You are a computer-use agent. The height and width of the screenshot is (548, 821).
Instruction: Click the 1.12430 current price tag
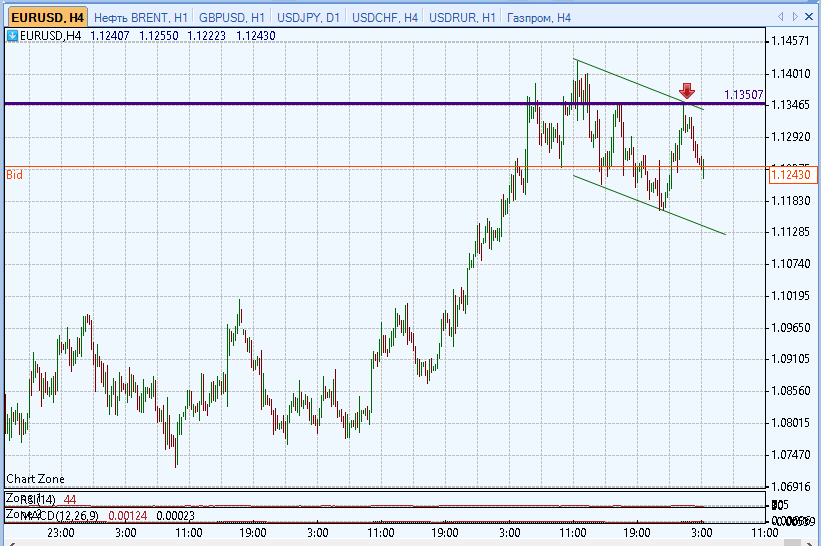tap(793, 174)
